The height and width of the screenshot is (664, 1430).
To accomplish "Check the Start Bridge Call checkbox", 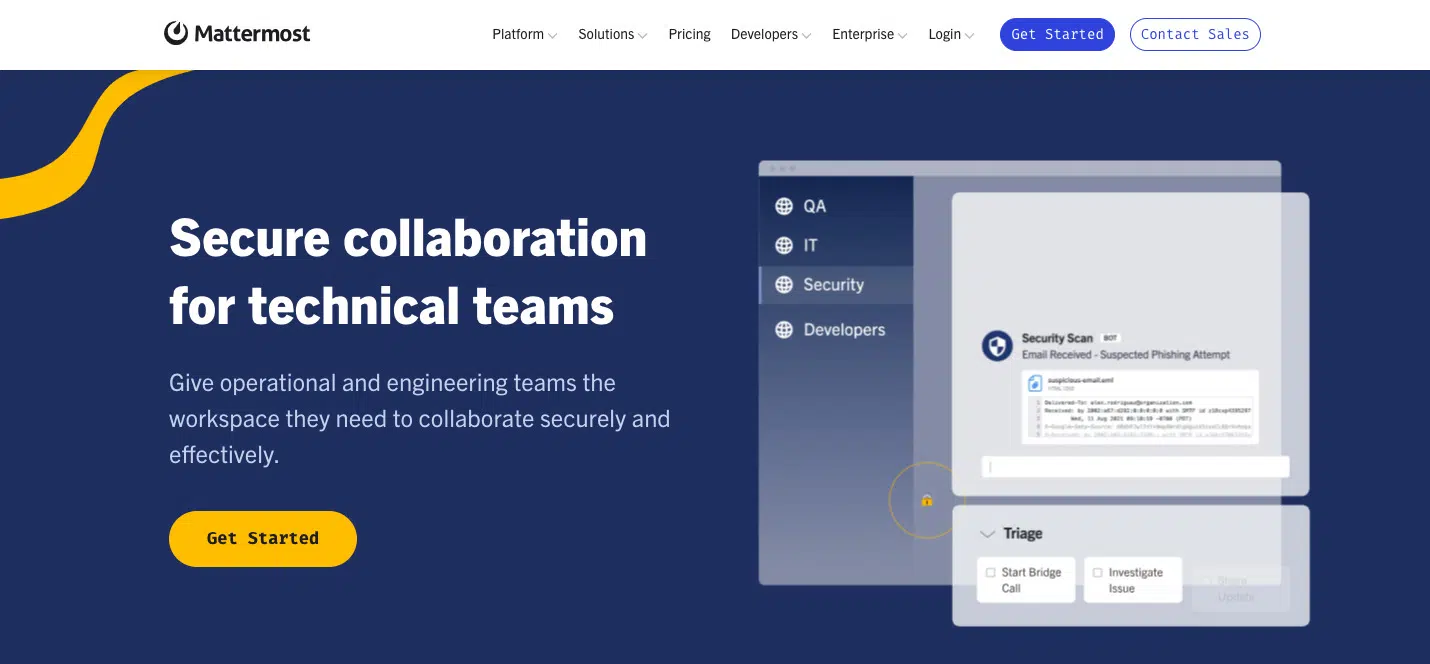I will click(x=991, y=573).
